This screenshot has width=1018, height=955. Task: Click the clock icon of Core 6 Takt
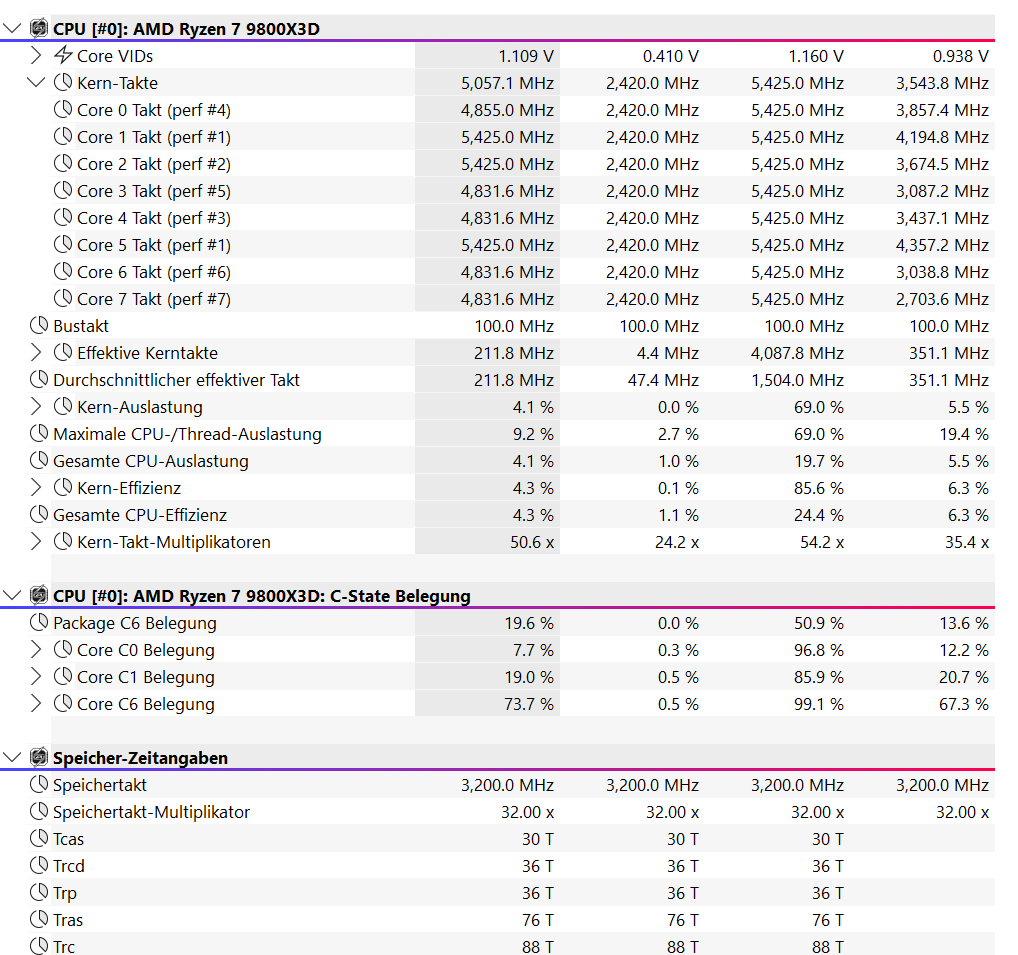[63, 271]
